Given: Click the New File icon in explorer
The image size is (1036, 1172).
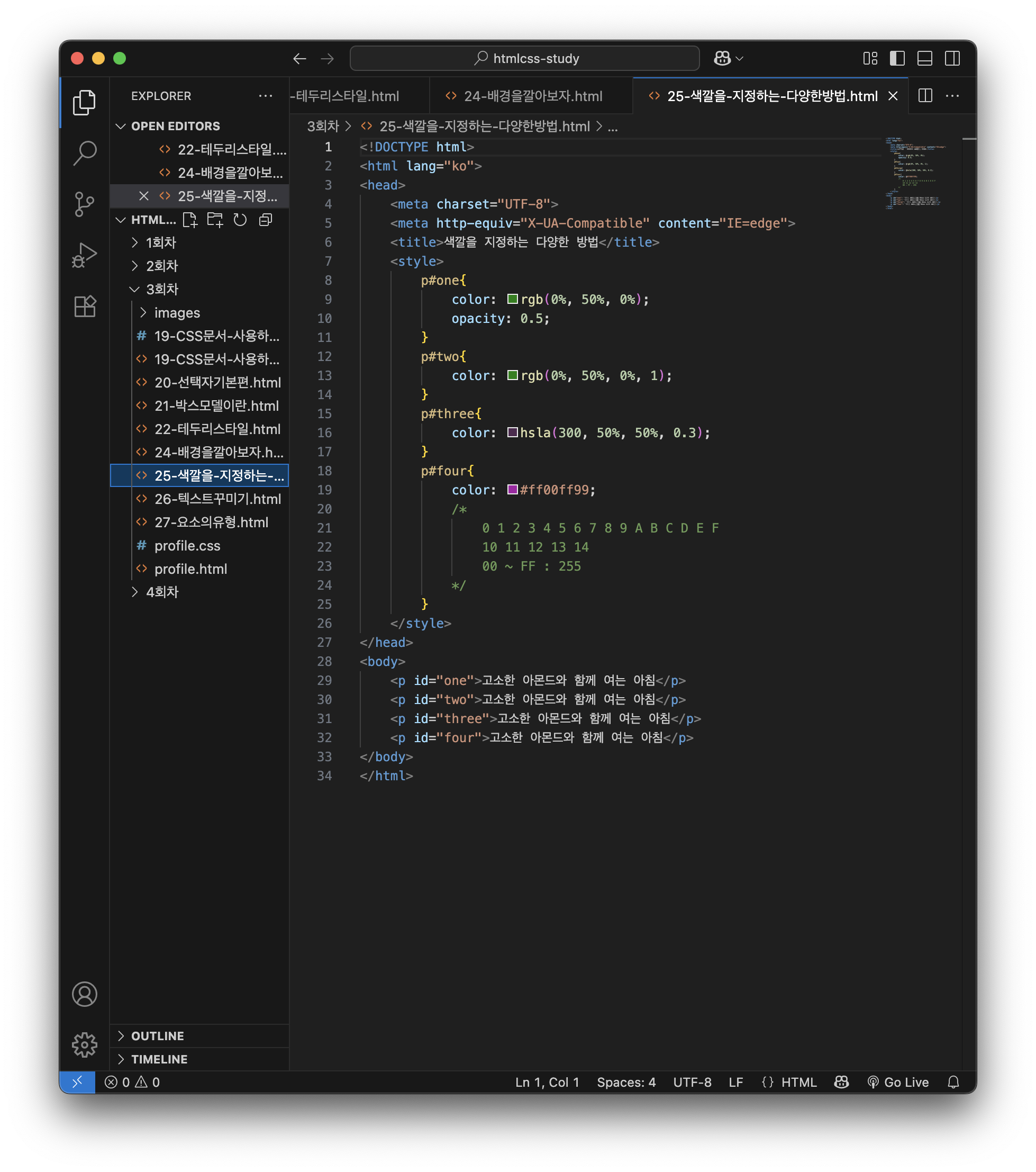Looking at the screenshot, I should 189,220.
